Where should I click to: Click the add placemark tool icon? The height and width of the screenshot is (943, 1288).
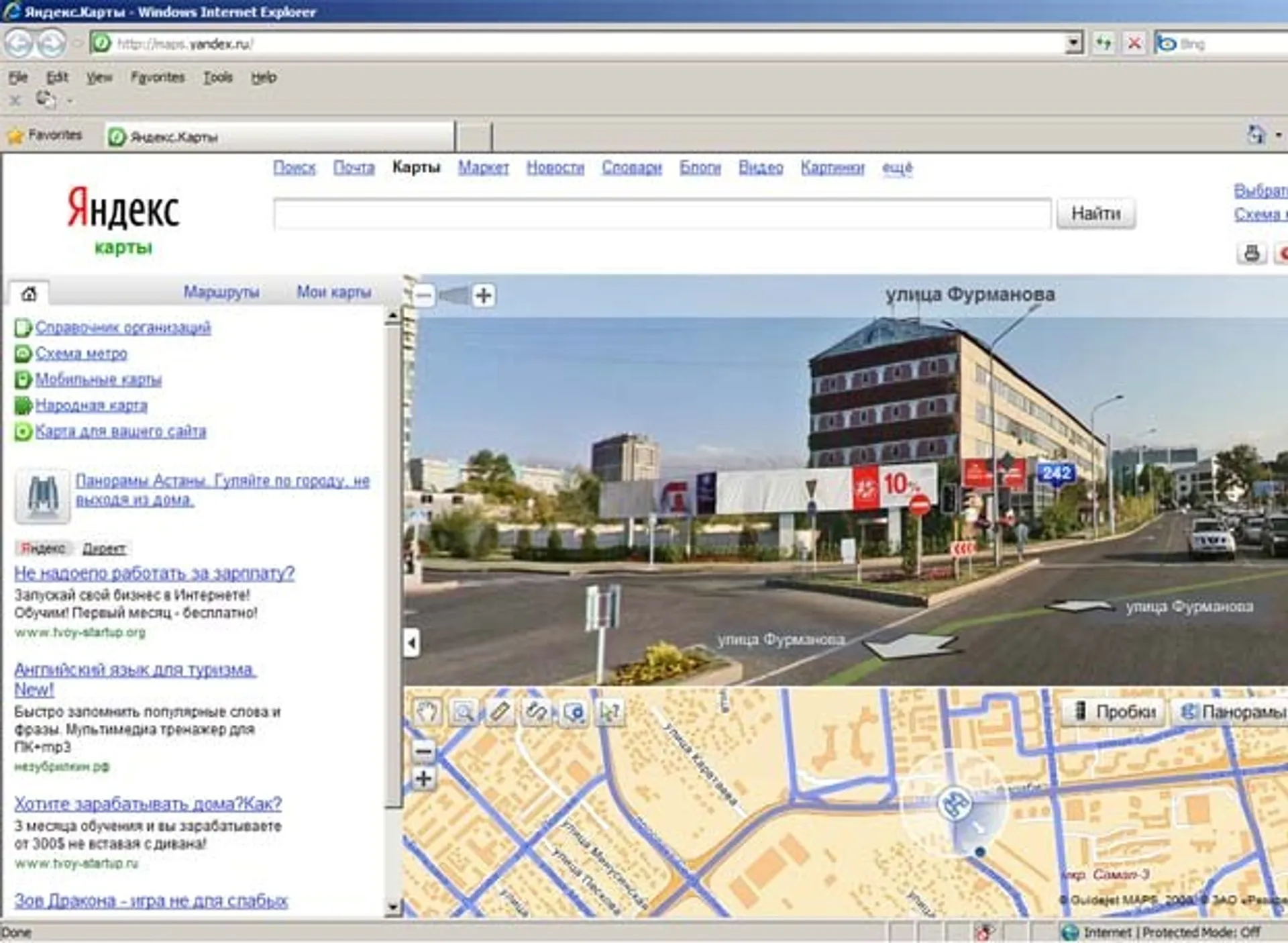574,712
